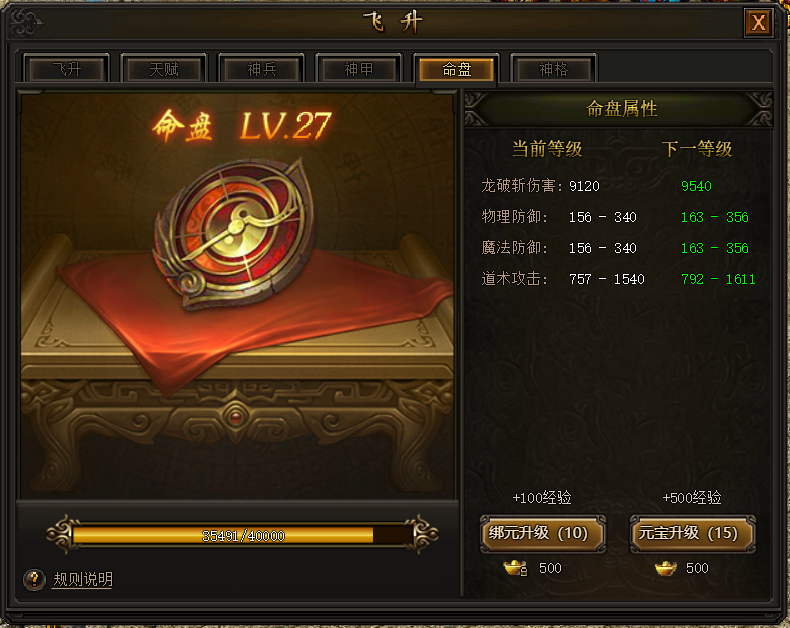The width and height of the screenshot is (790, 628).
Task: Go to the 神甲 tab
Action: [x=359, y=69]
